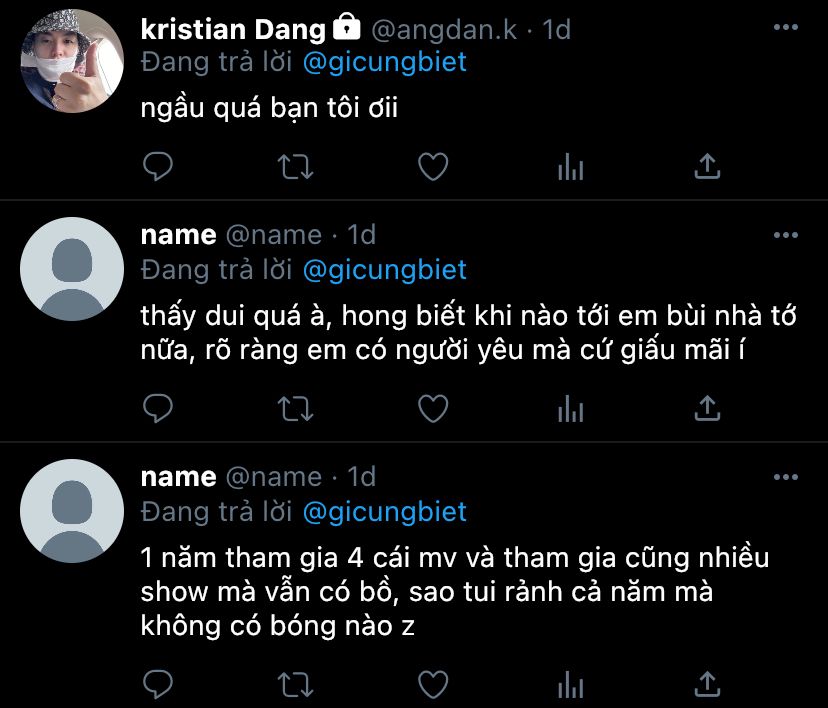Click @gicungbiet mention in the second tweet
Screen dimensions: 828x708
coord(384,269)
